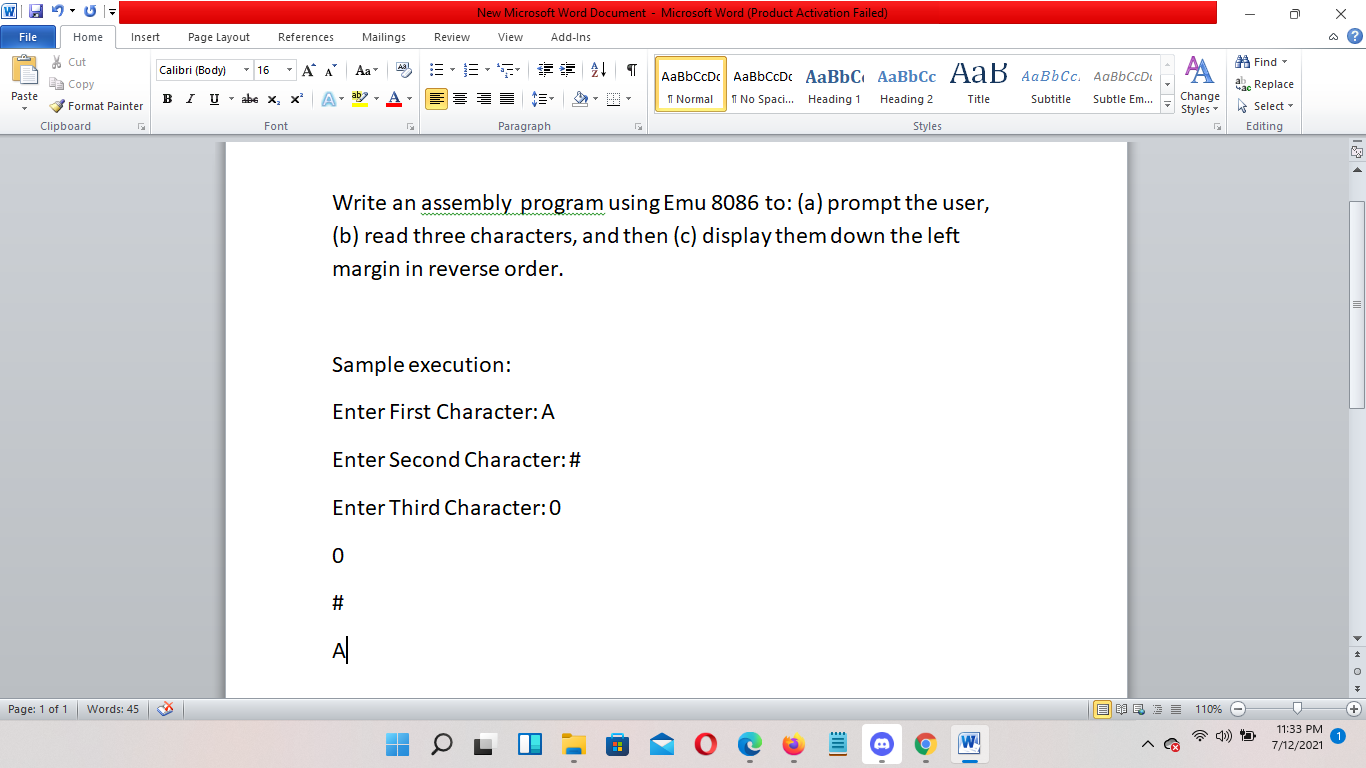Open the Sort dialog via the Sort icon

point(599,72)
